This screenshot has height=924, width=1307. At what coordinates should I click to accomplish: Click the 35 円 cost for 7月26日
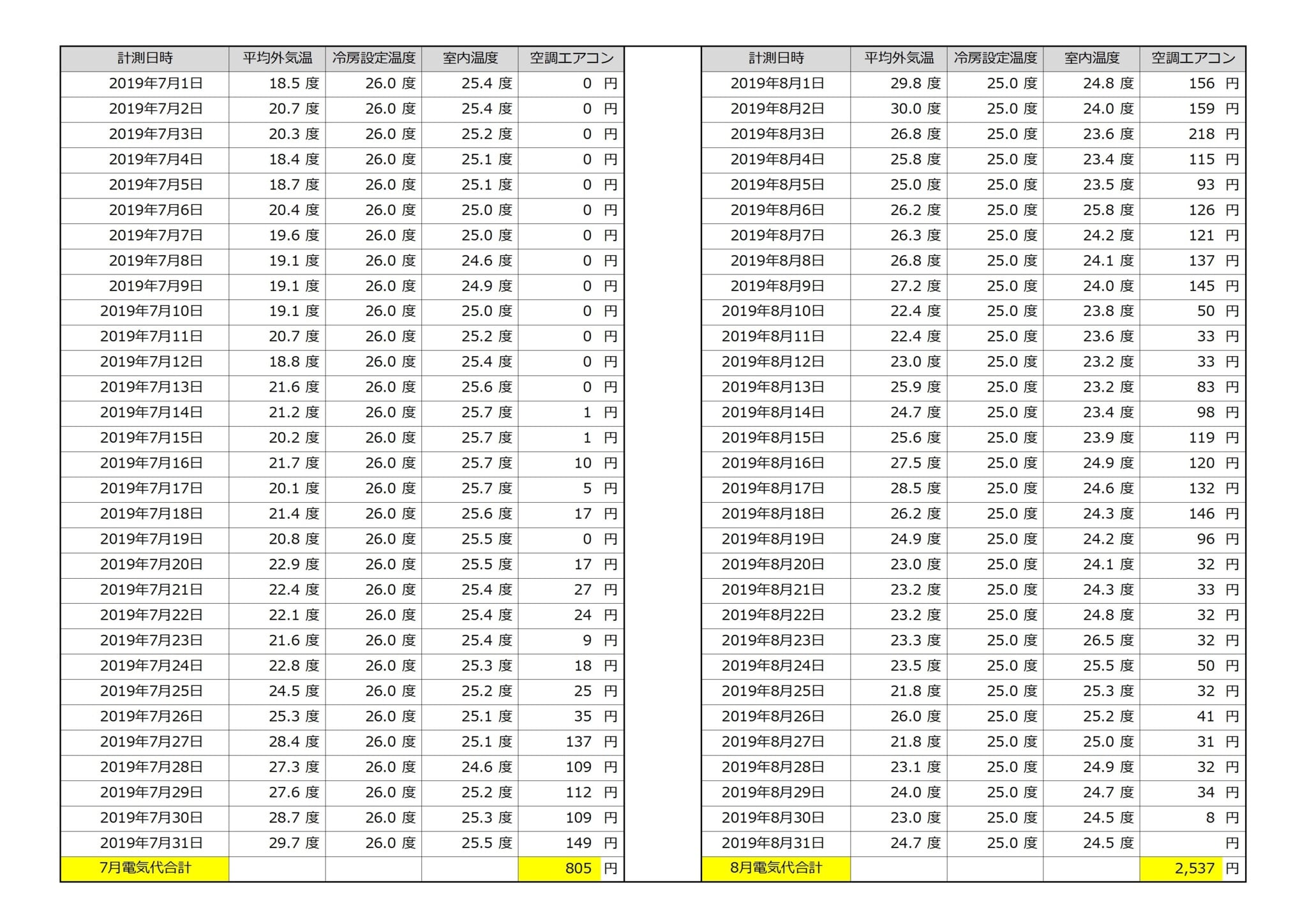[571, 717]
